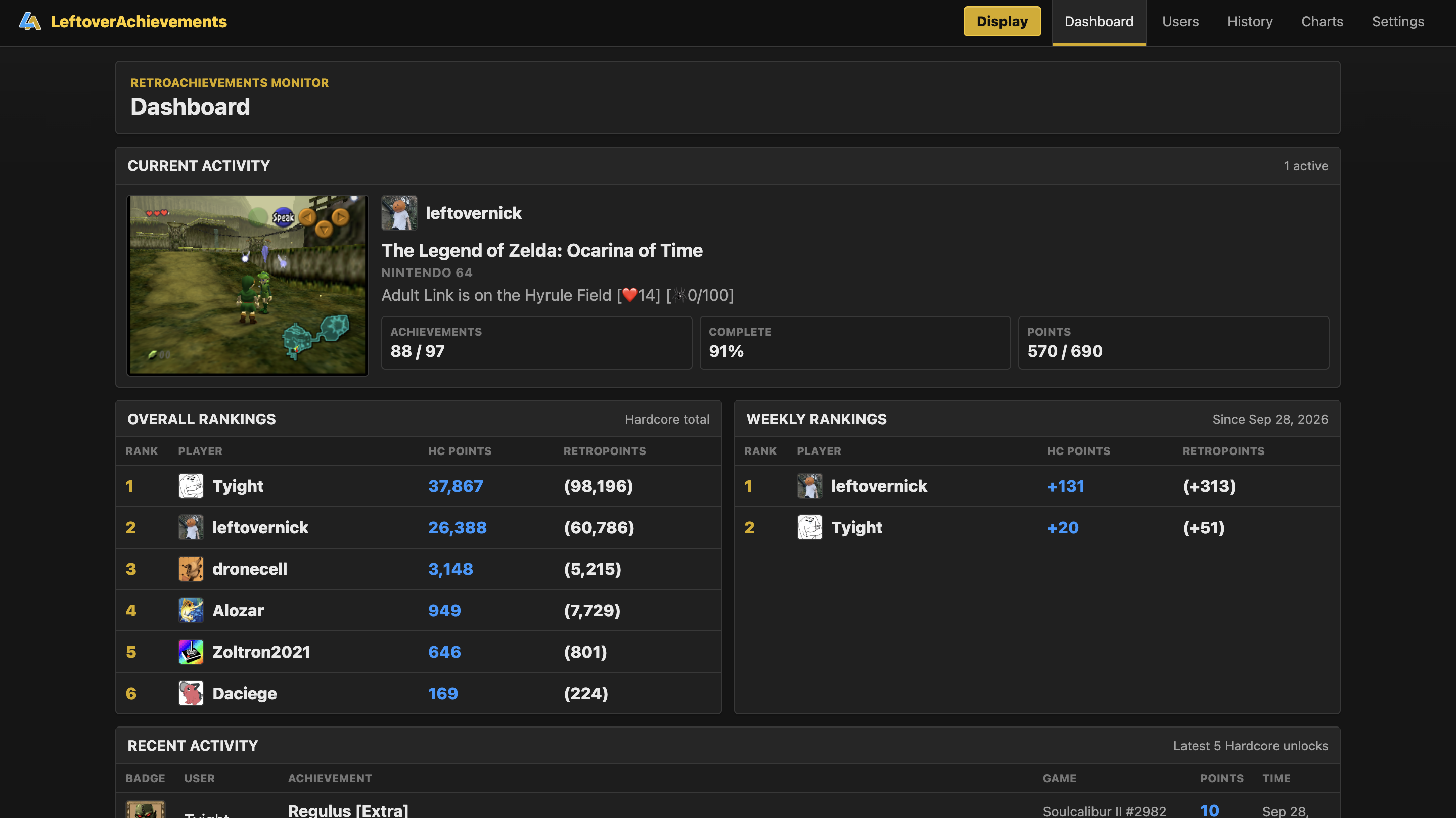
Task: Click leftovernick's avatar in Weekly Rankings
Action: pos(809,486)
